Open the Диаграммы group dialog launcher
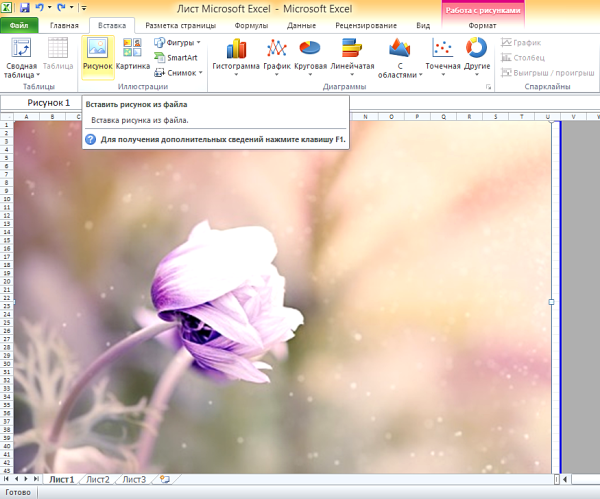This screenshot has height=499, width=600. [489, 88]
